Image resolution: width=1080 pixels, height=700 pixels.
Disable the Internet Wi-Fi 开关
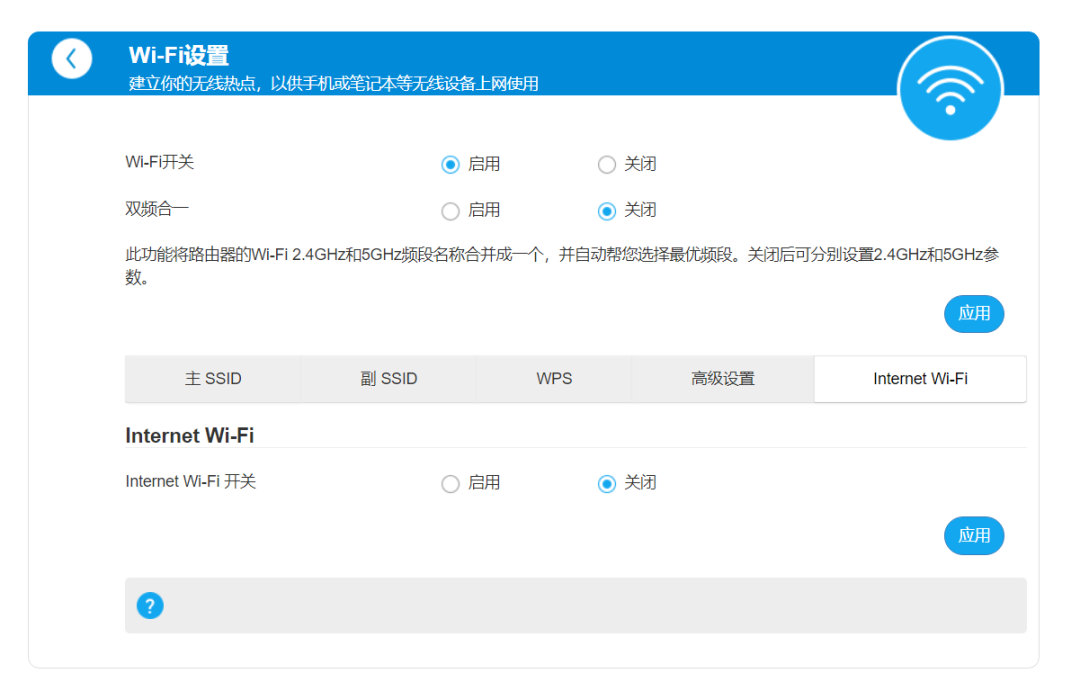(x=606, y=483)
